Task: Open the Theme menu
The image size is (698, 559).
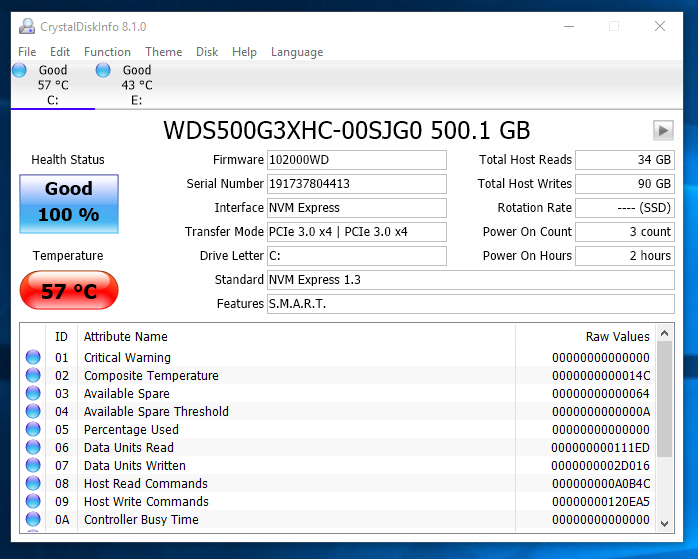Action: pos(163,52)
